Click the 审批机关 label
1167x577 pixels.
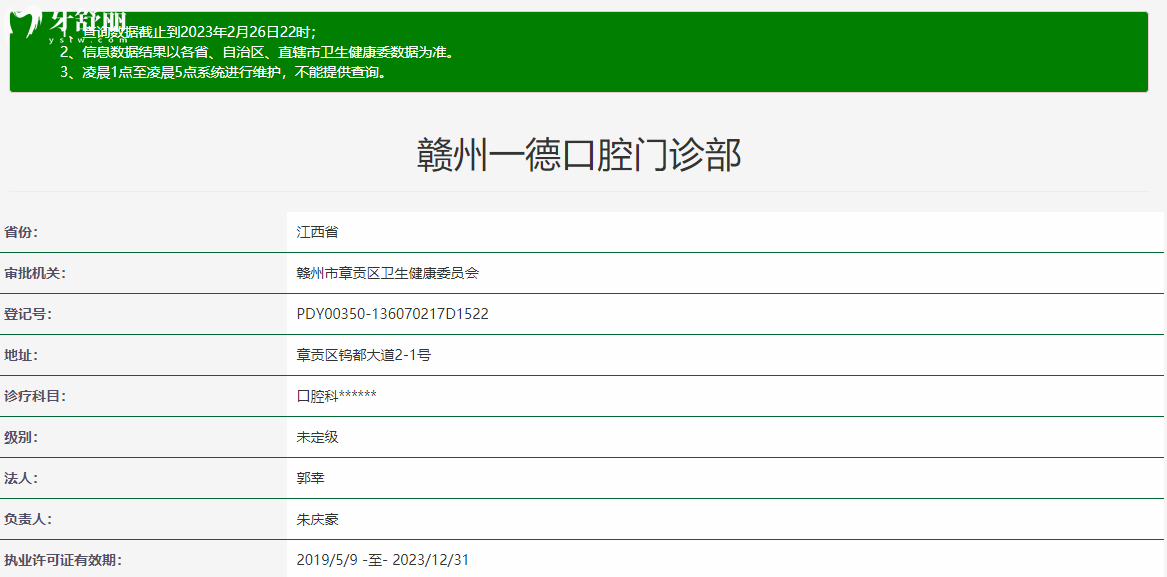tap(35, 273)
